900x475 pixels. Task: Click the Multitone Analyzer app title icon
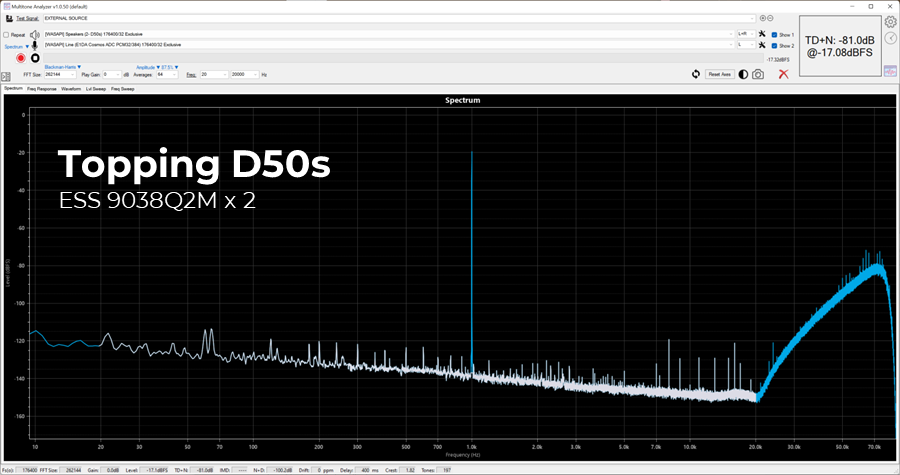[7, 6]
